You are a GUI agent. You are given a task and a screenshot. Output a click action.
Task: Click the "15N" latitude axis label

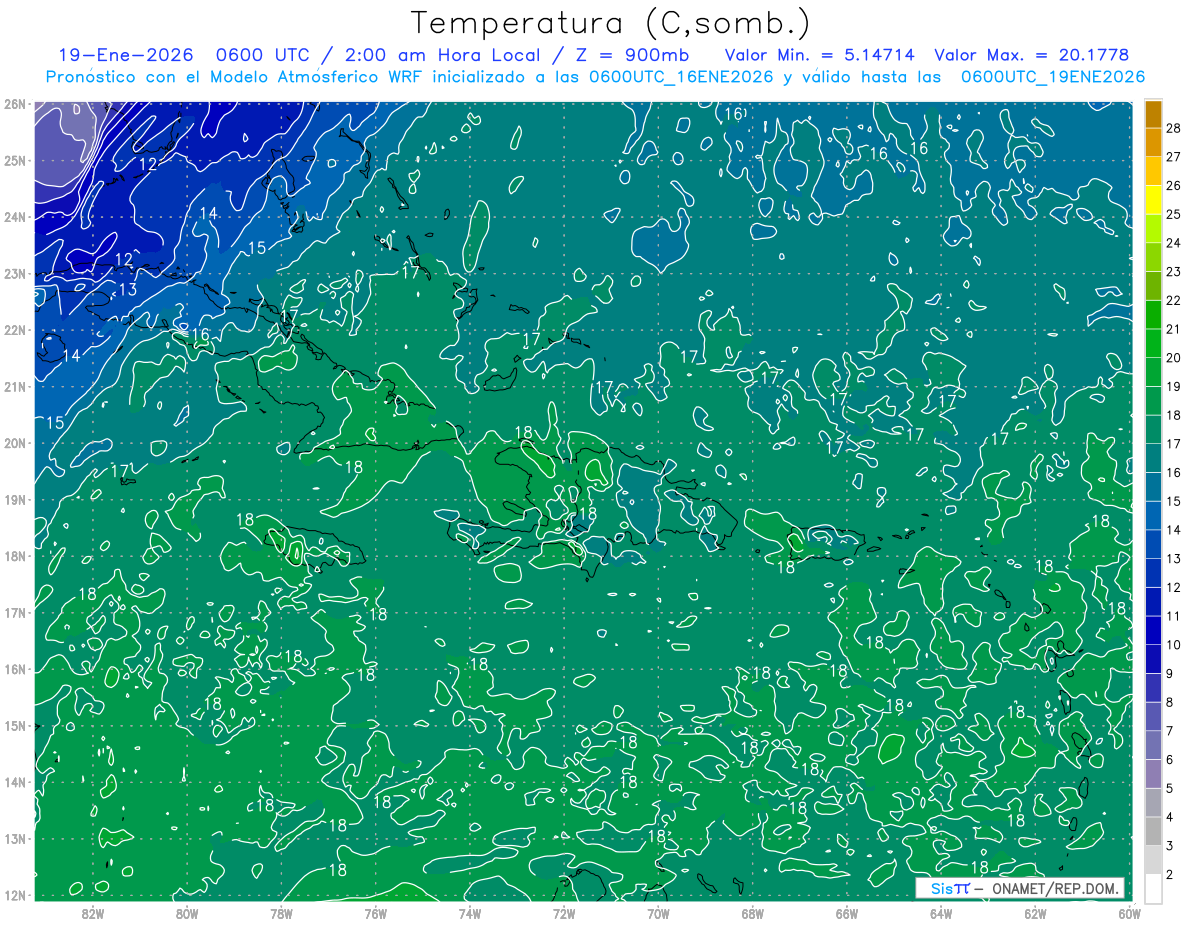(x=15, y=725)
